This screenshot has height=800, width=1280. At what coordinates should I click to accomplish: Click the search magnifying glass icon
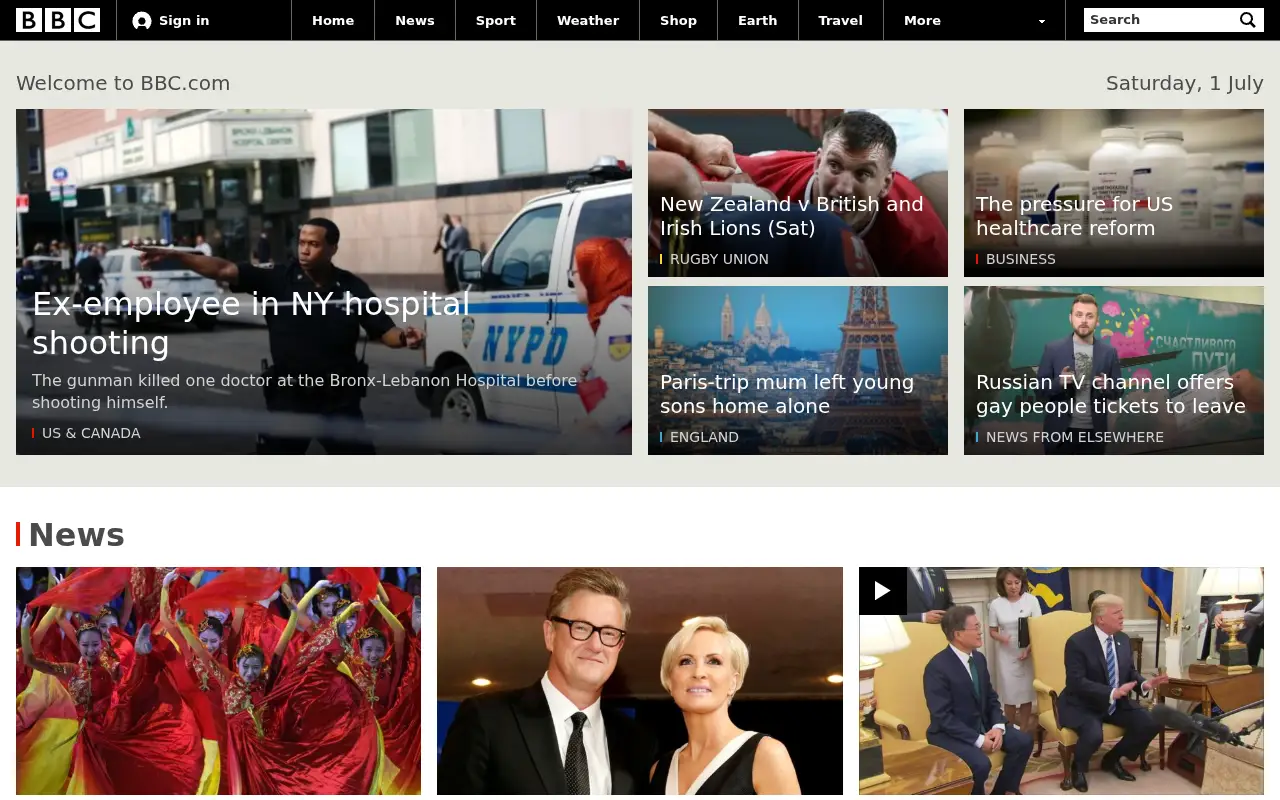coord(1248,20)
